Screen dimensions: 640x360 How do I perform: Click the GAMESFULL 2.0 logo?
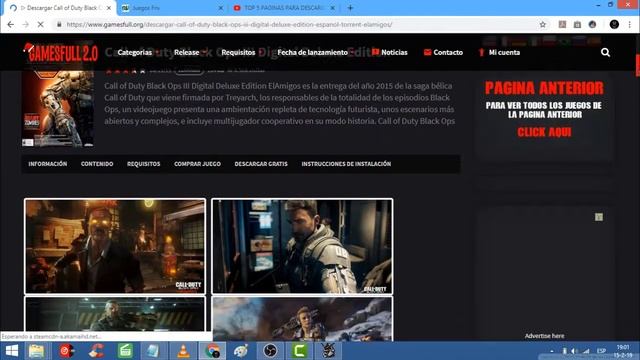(x=60, y=52)
